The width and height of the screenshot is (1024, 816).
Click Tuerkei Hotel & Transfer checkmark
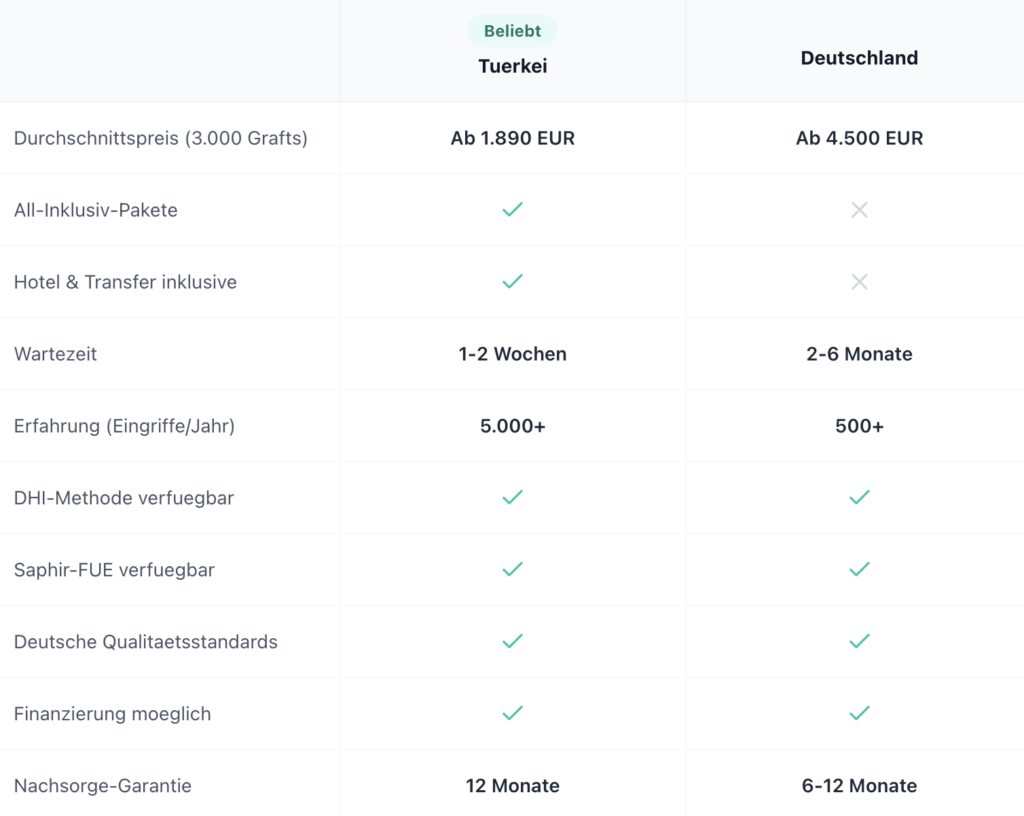(512, 282)
